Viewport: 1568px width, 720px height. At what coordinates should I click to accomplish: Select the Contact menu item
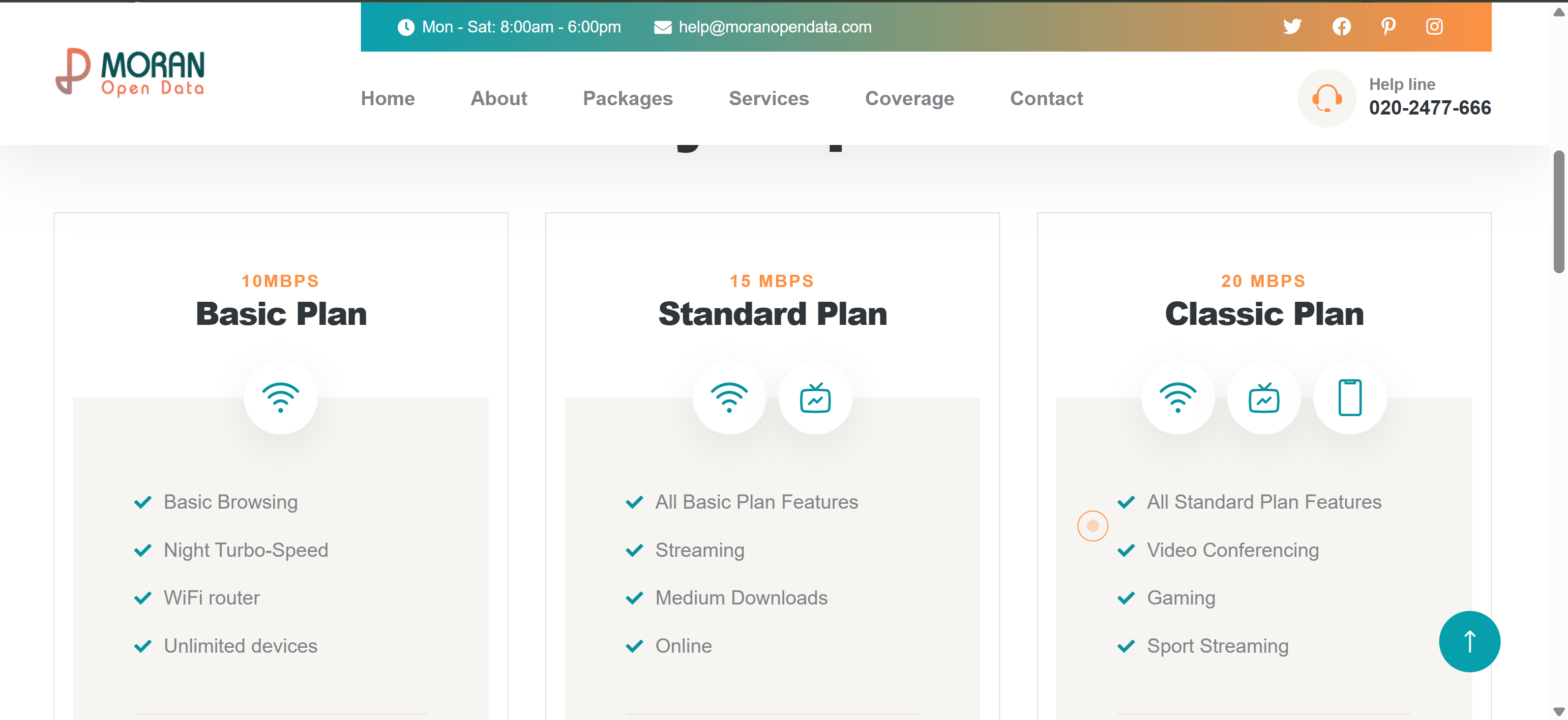pyautogui.click(x=1046, y=99)
